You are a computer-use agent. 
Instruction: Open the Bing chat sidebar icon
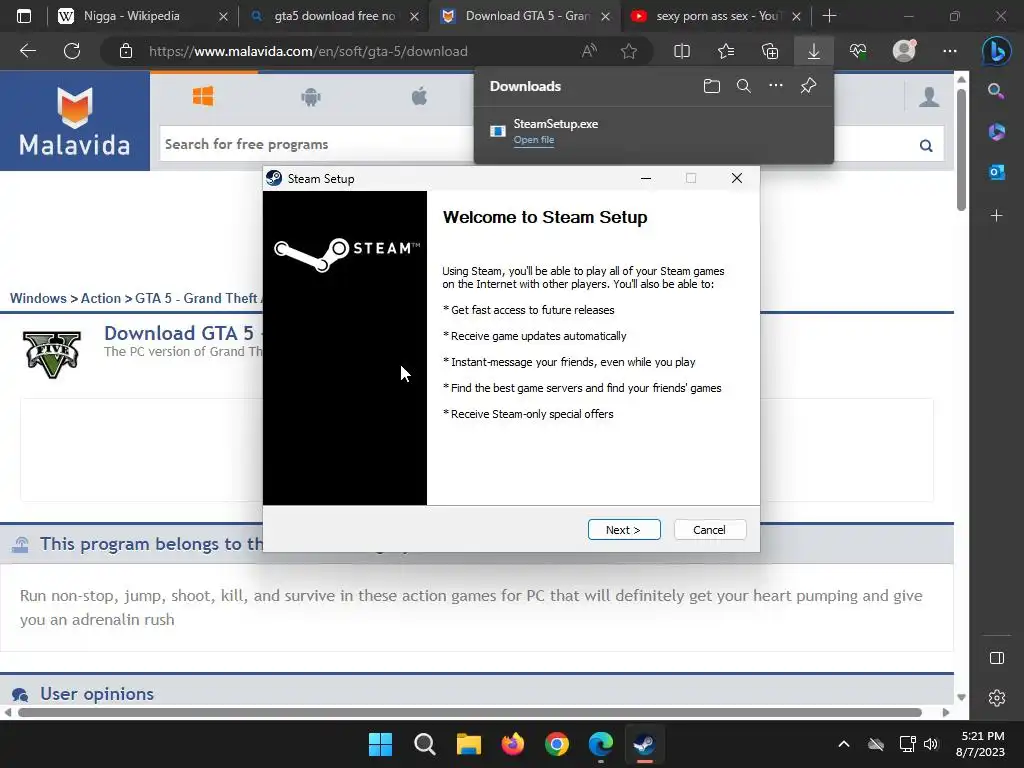click(x=997, y=51)
